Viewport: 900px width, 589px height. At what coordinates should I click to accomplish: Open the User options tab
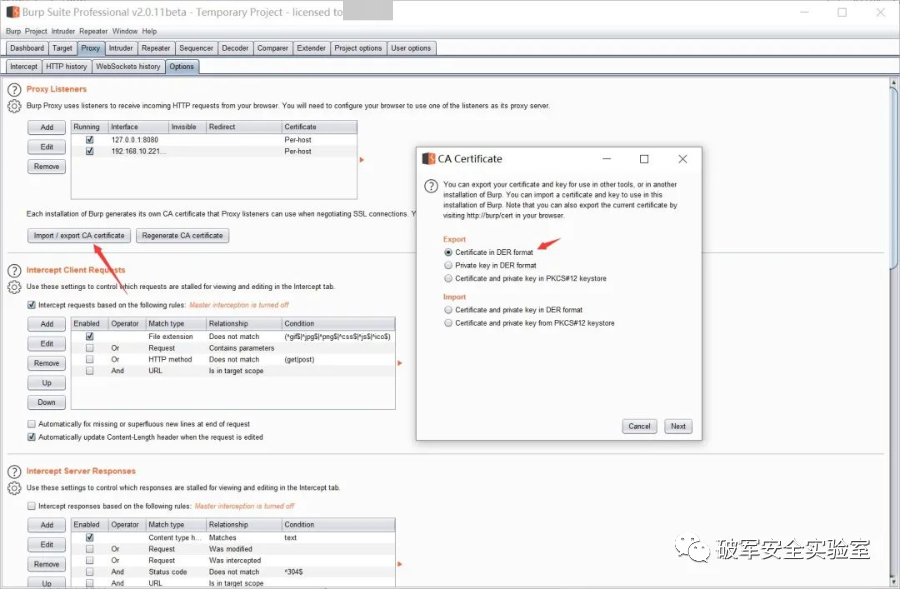coord(411,49)
